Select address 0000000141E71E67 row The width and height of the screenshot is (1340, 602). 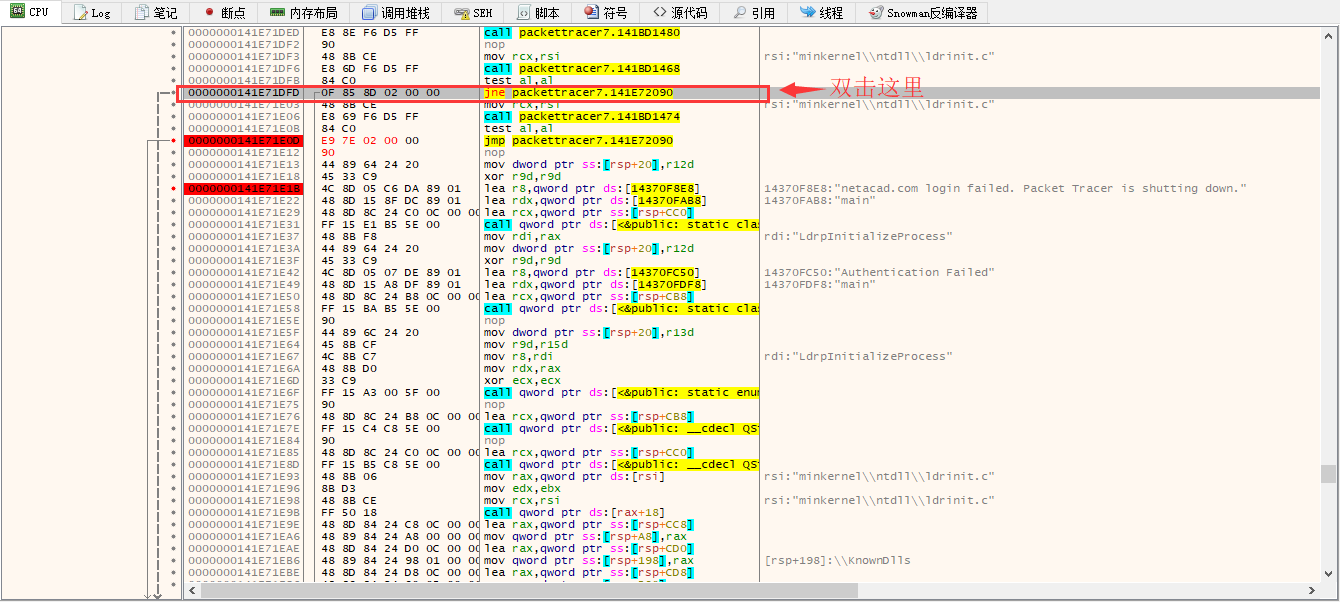point(244,356)
